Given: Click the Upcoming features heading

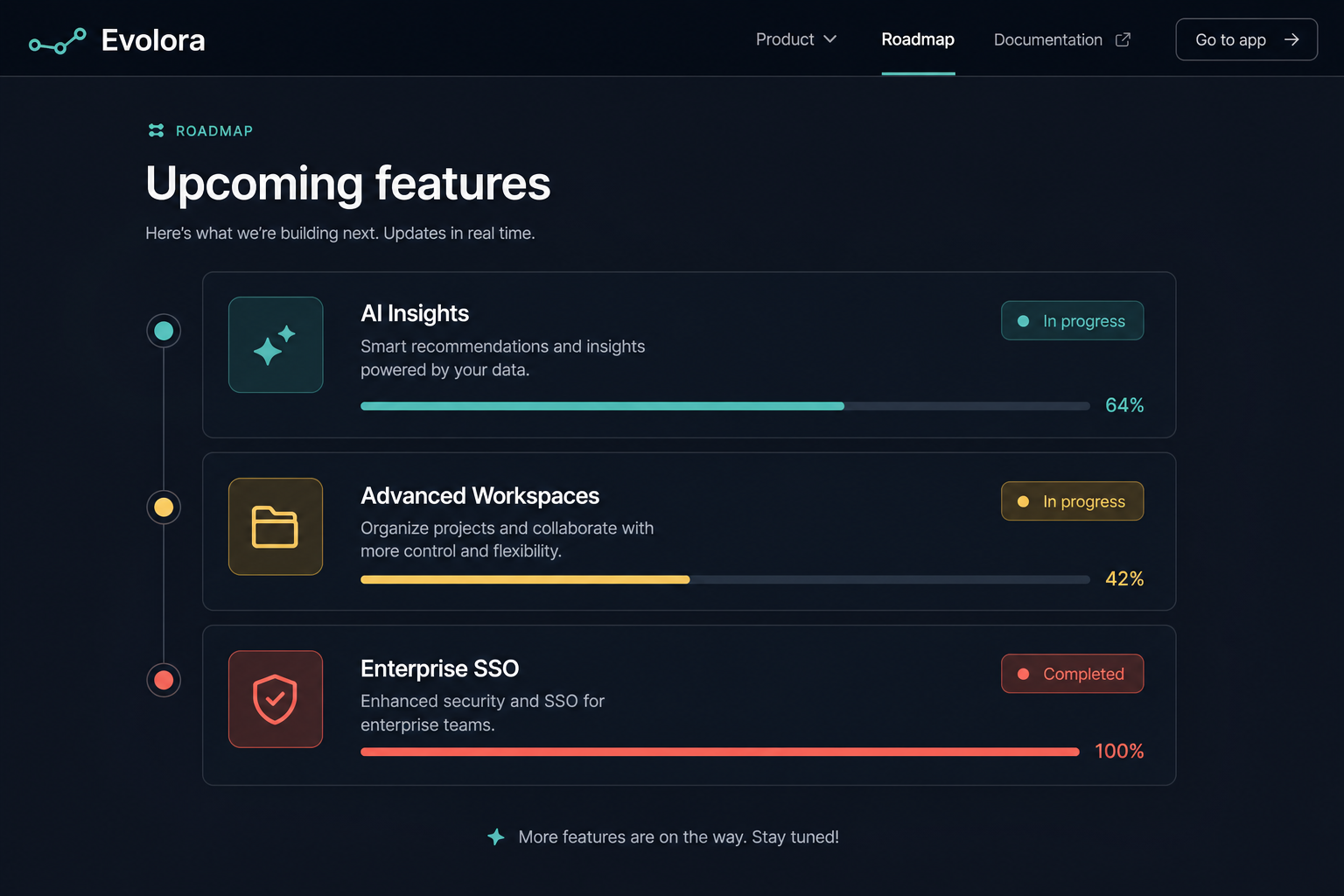Looking at the screenshot, I should tap(348, 184).
